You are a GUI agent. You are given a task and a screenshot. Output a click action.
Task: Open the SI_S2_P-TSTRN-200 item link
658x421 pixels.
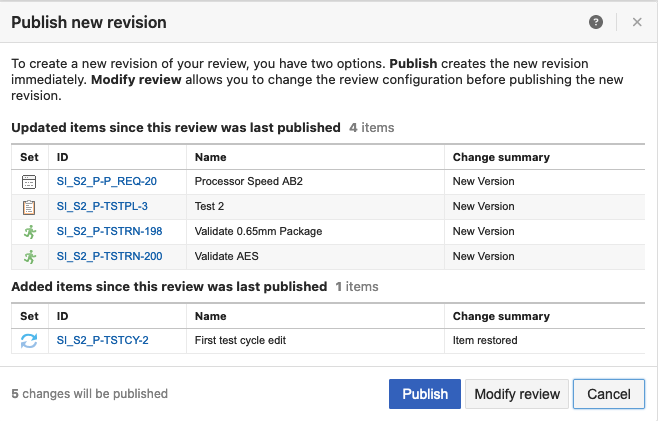(x=109, y=256)
